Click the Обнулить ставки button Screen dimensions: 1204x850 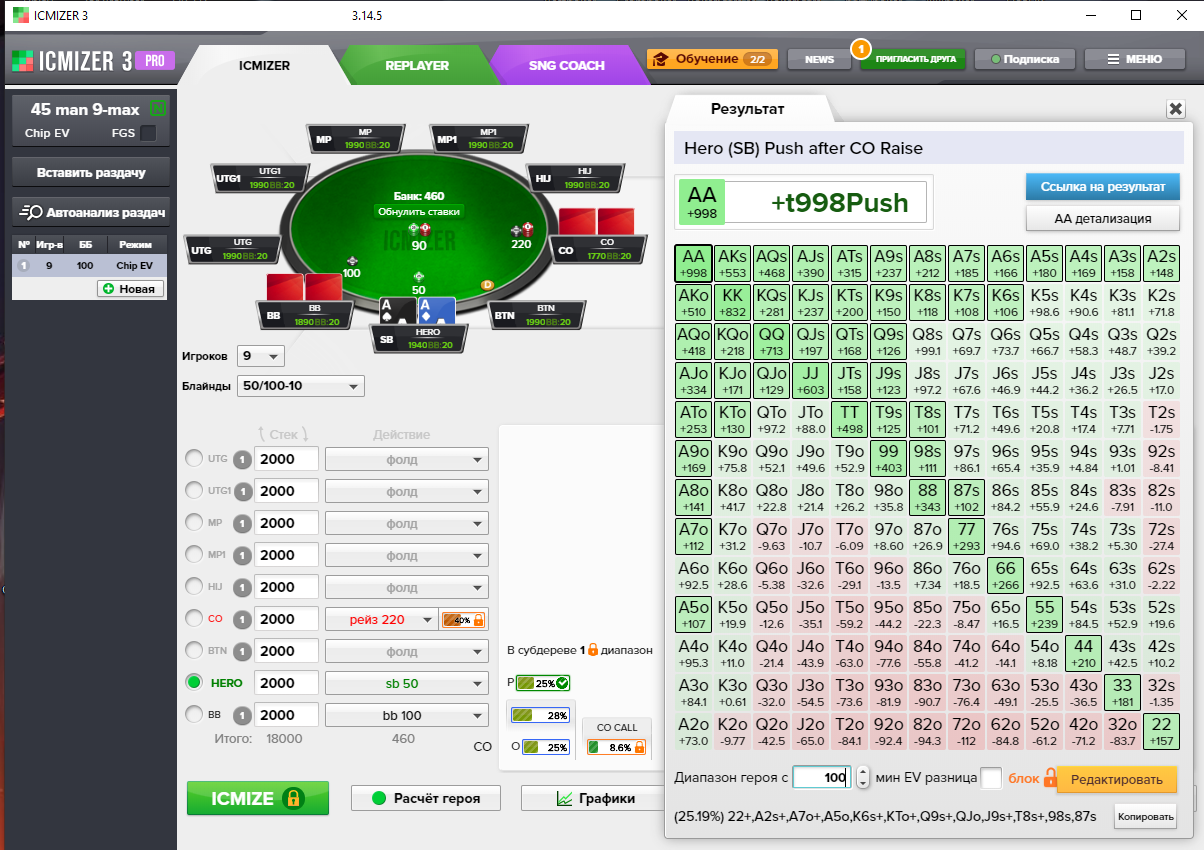point(419,212)
